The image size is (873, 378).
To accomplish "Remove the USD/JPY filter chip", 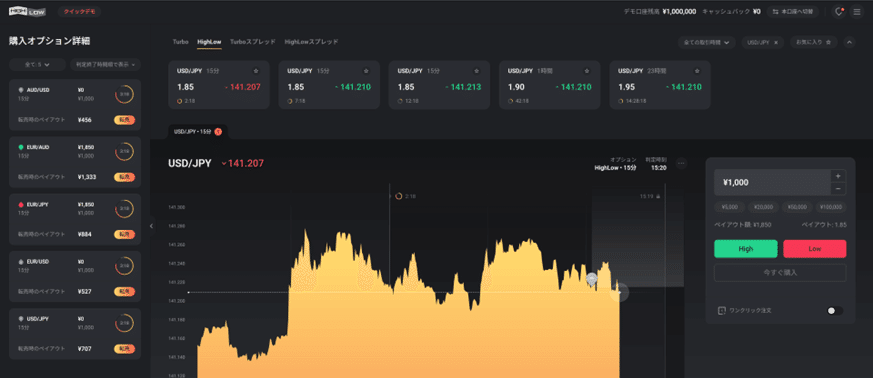I will (776, 42).
